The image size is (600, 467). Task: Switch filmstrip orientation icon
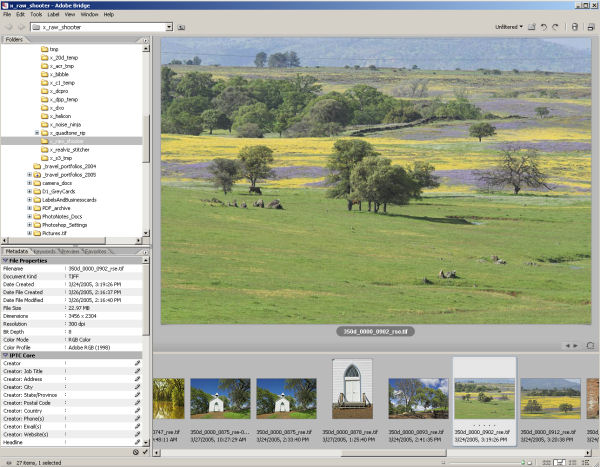(x=590, y=346)
